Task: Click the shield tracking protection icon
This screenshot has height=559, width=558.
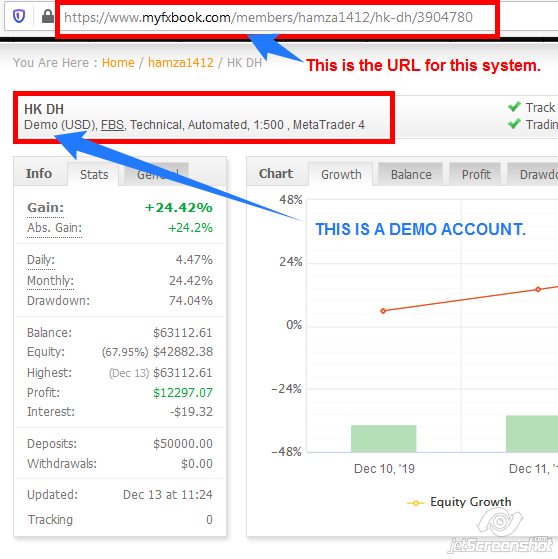Action: coord(19,16)
